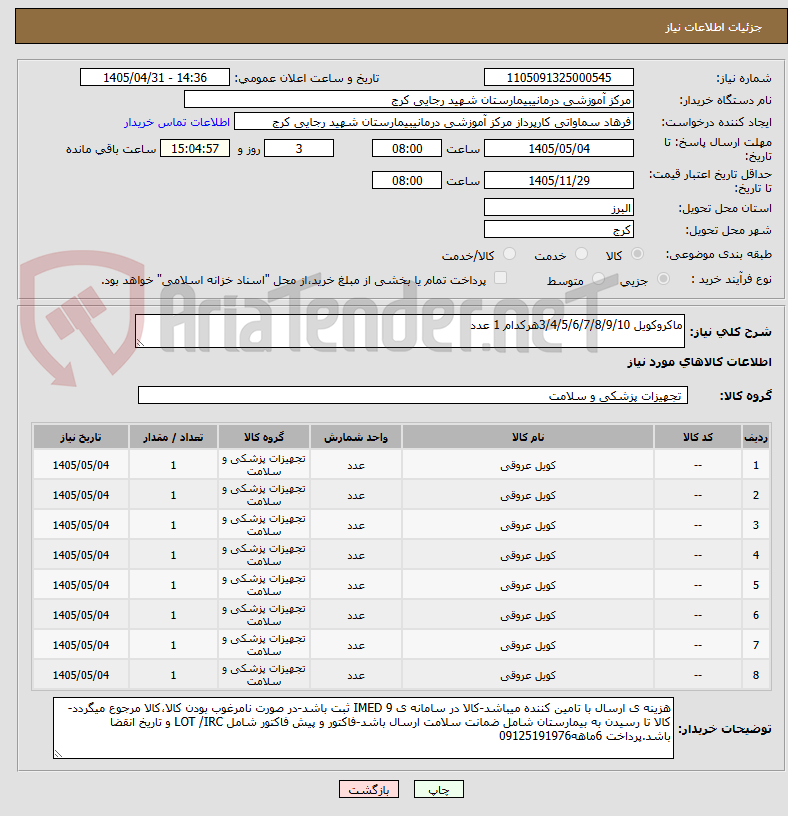The image size is (788, 816).
Task: Click کویل عروقی name in row 1
Action: point(528,465)
